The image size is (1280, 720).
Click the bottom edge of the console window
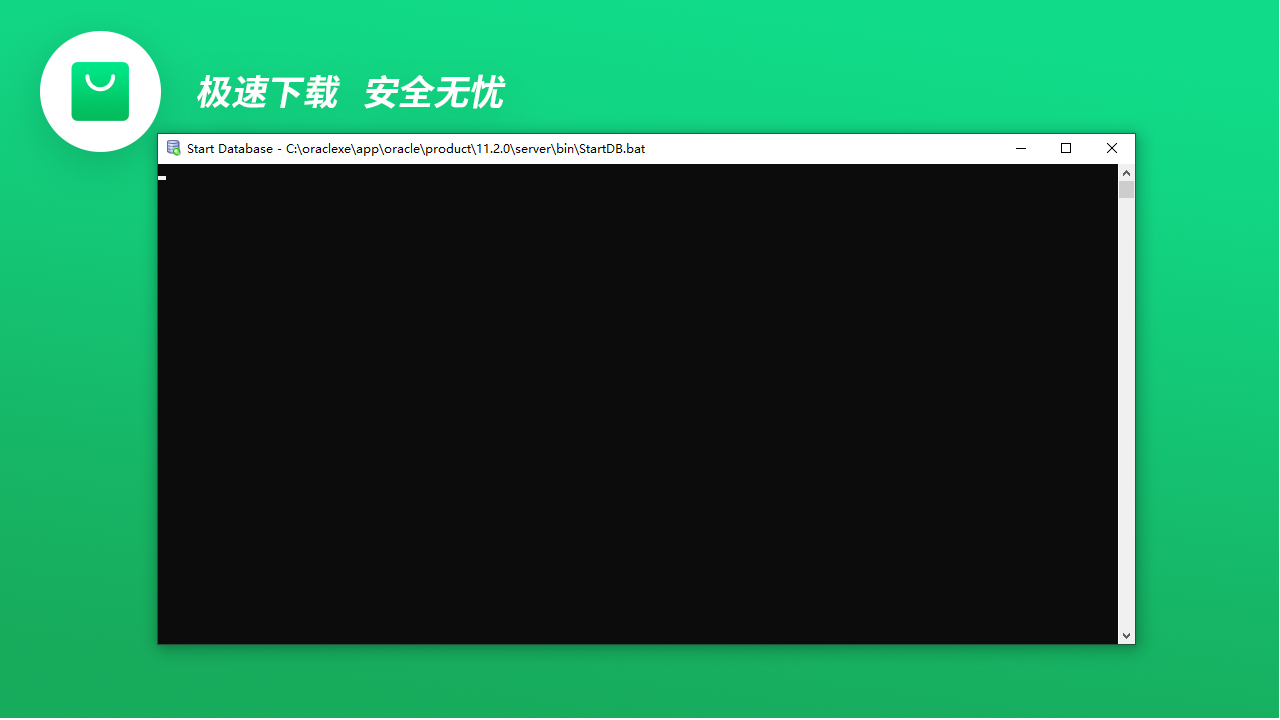point(646,644)
